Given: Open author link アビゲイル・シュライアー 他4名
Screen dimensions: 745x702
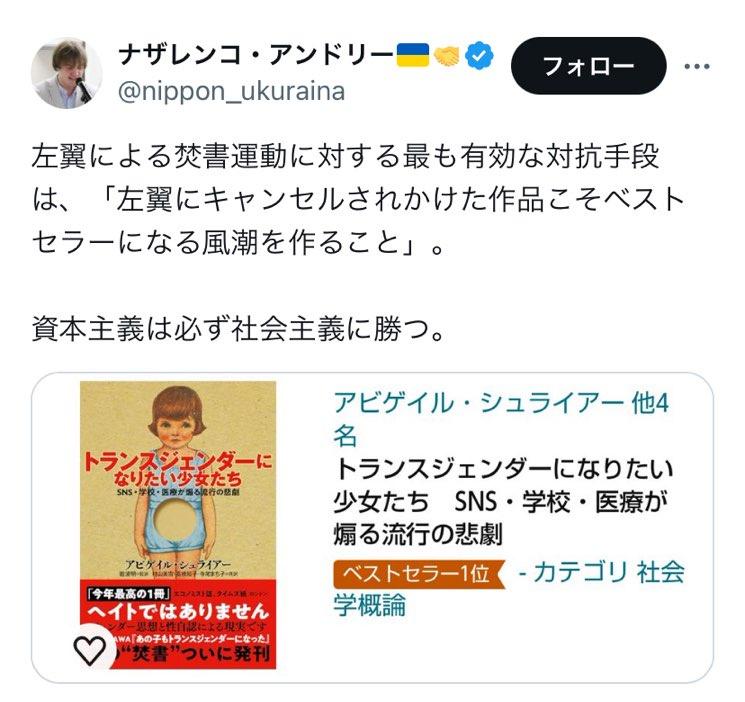Looking at the screenshot, I should coord(501,419).
